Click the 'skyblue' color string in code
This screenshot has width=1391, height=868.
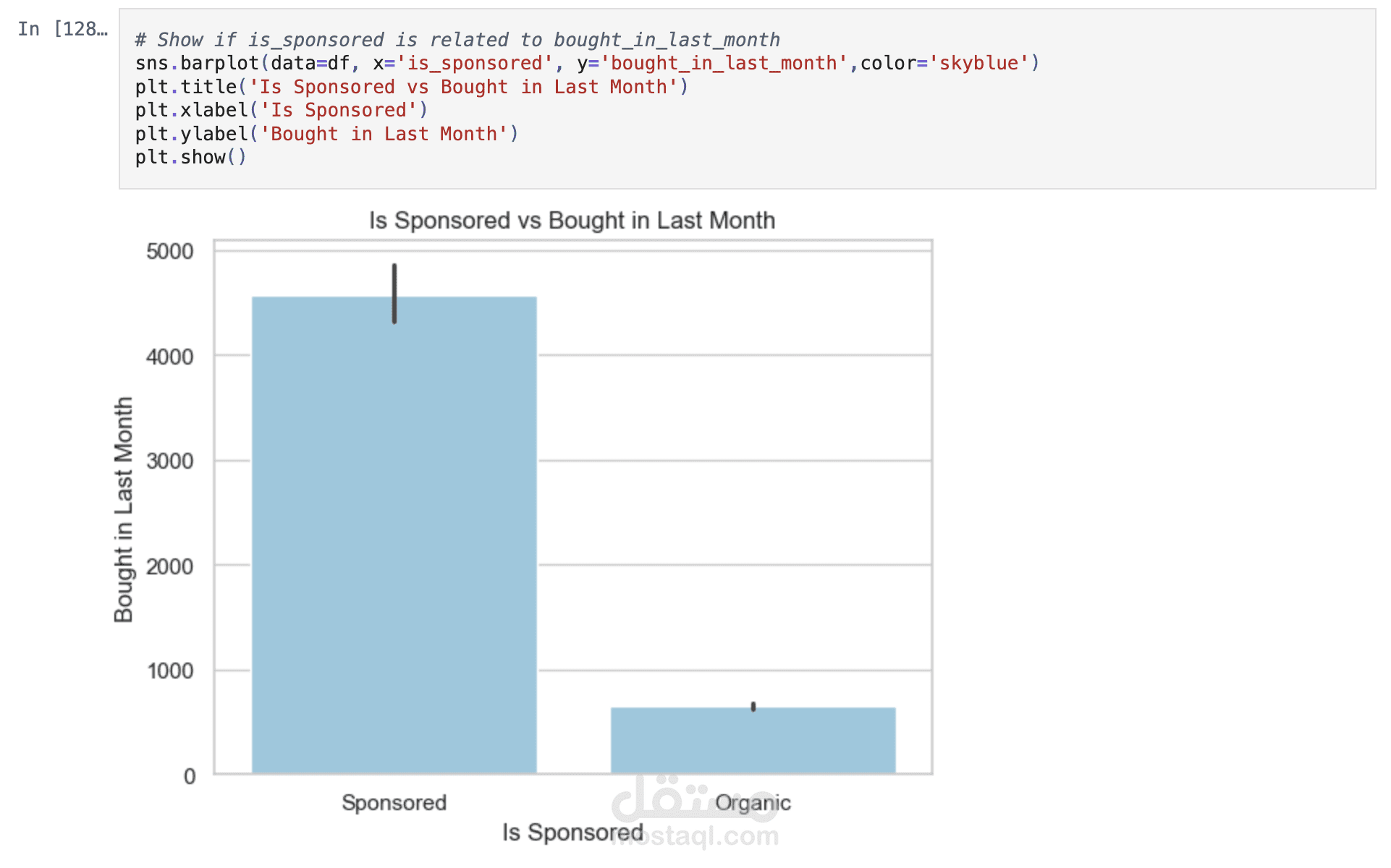click(x=978, y=64)
